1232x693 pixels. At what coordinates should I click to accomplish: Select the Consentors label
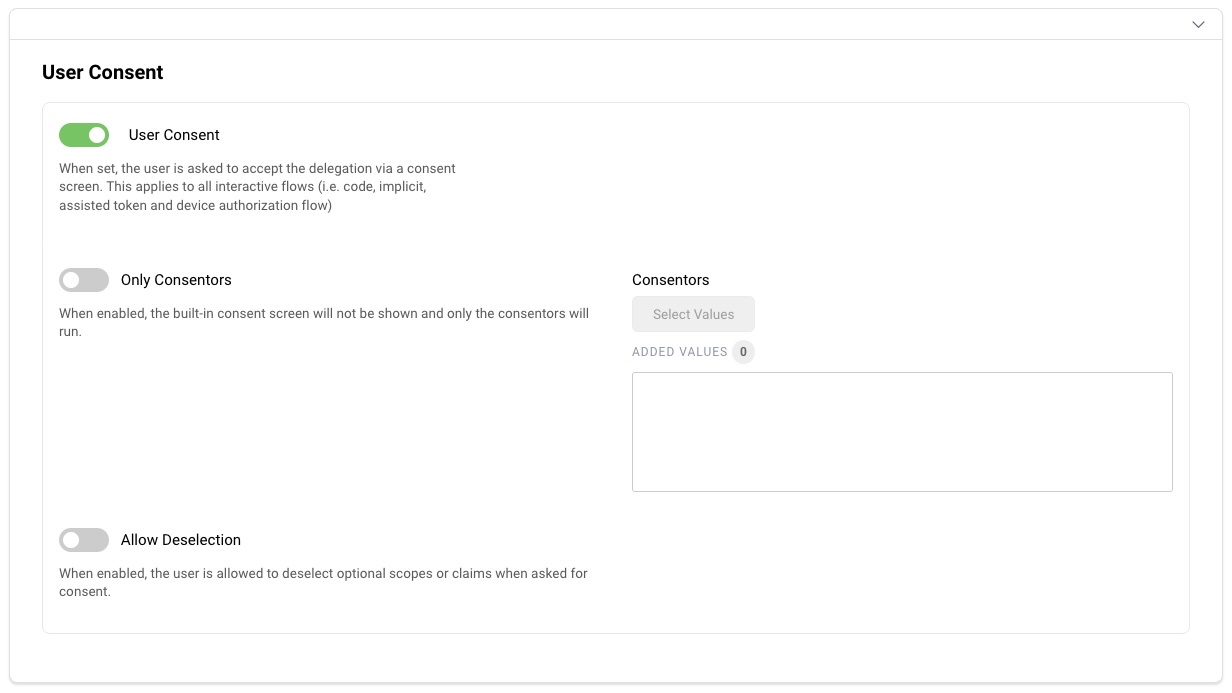(x=670, y=280)
